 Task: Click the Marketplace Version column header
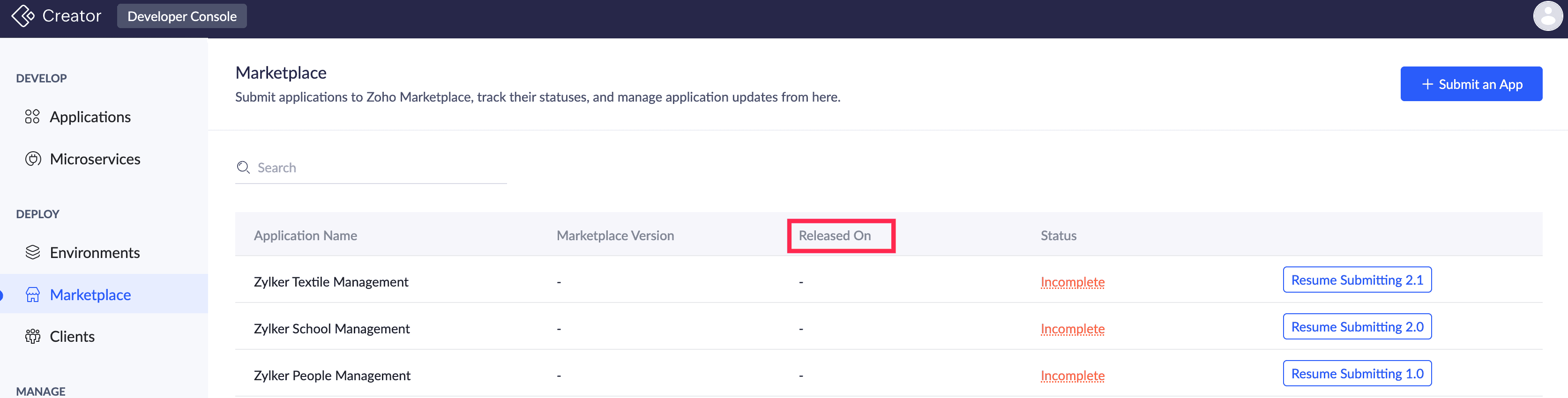tap(615, 236)
